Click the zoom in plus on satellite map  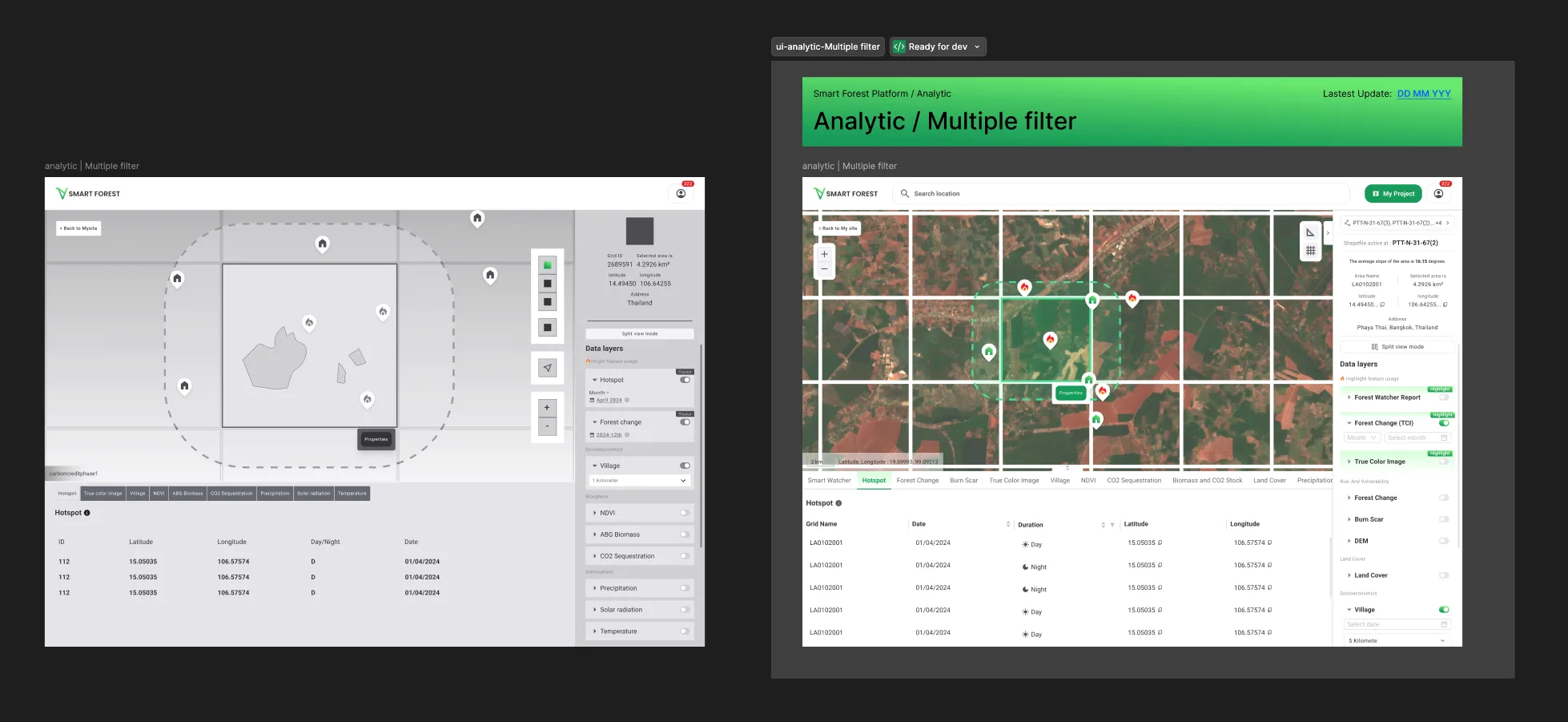[x=824, y=254]
